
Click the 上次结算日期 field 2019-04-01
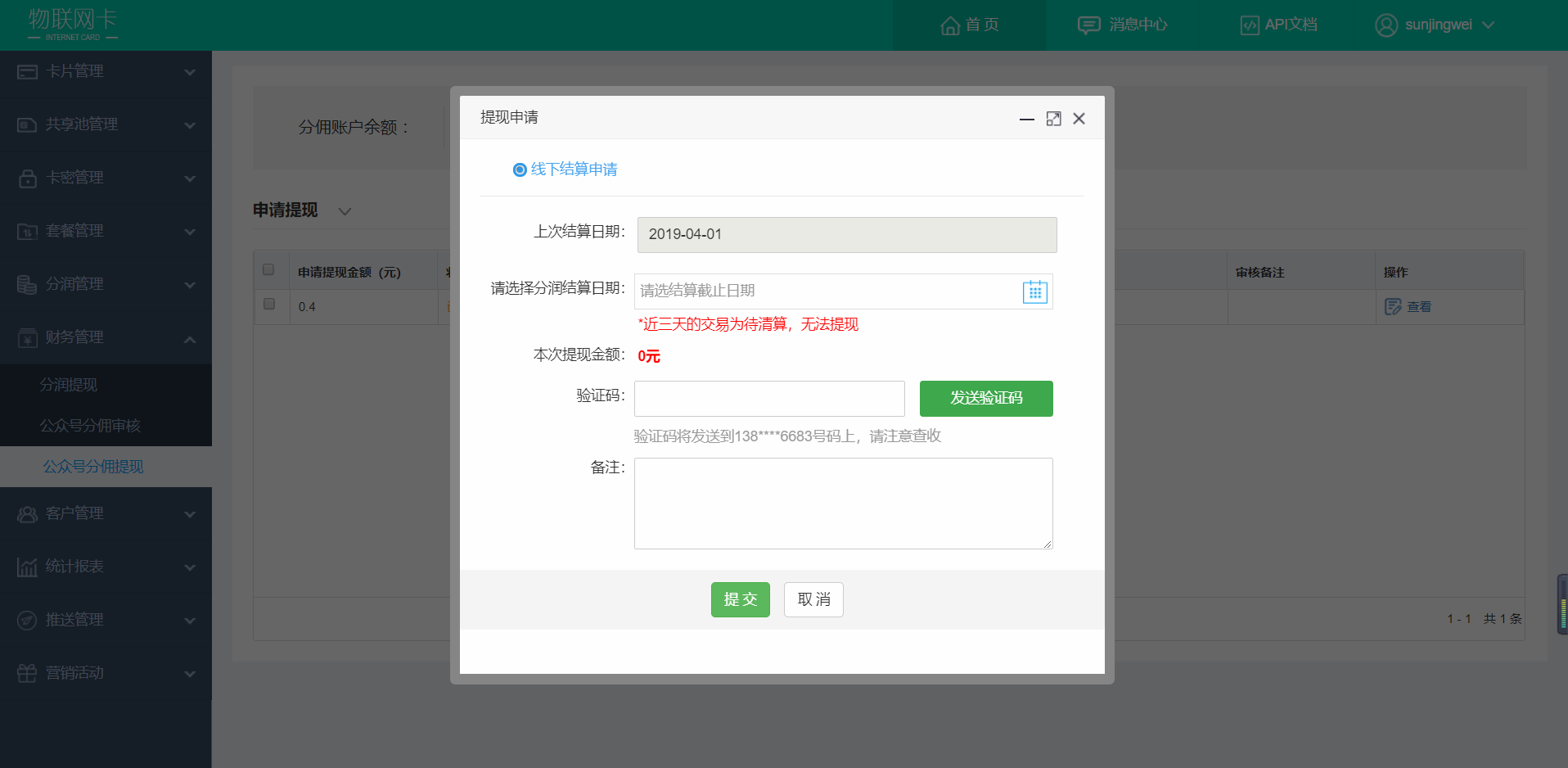pyautogui.click(x=847, y=235)
